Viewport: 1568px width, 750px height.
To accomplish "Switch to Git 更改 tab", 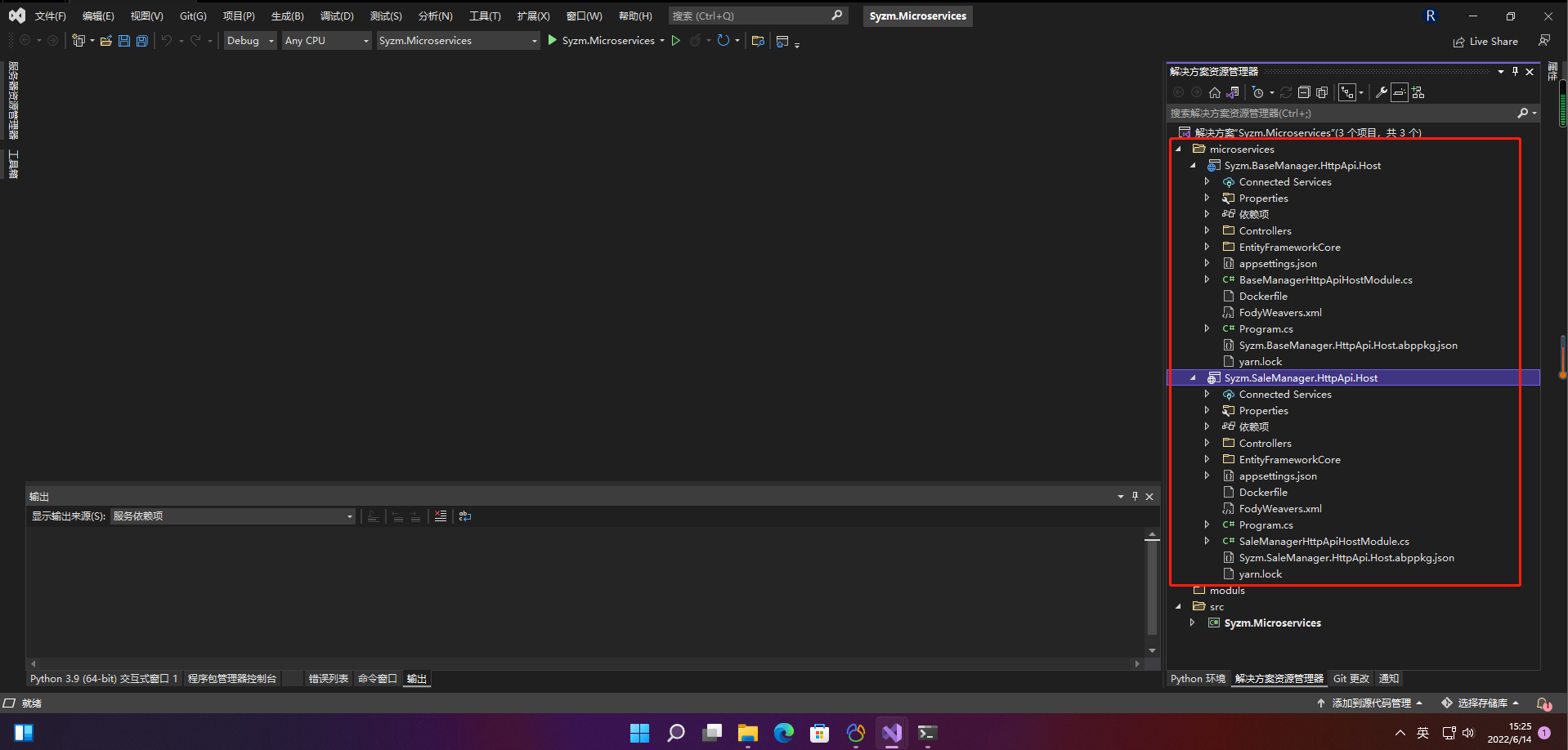I will pos(1351,679).
